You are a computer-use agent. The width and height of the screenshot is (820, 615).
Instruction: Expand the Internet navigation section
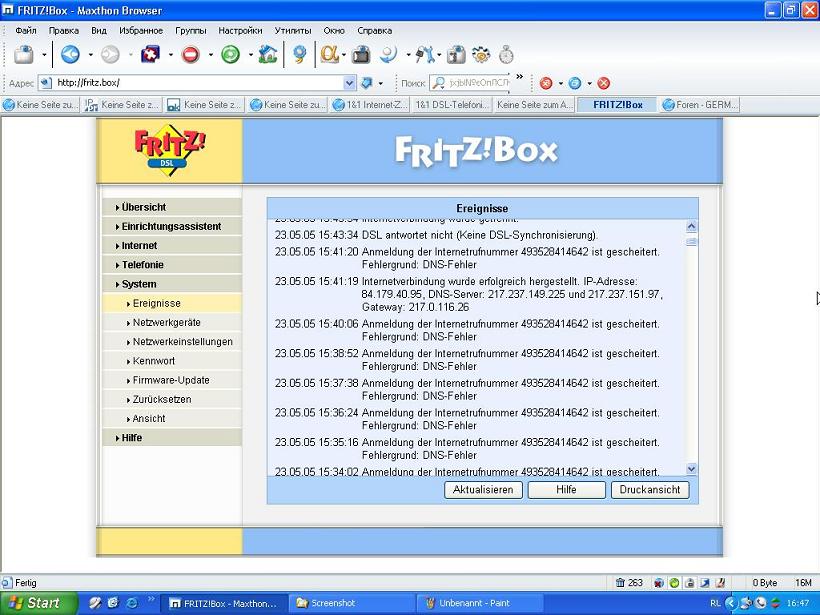pyautogui.click(x=172, y=245)
